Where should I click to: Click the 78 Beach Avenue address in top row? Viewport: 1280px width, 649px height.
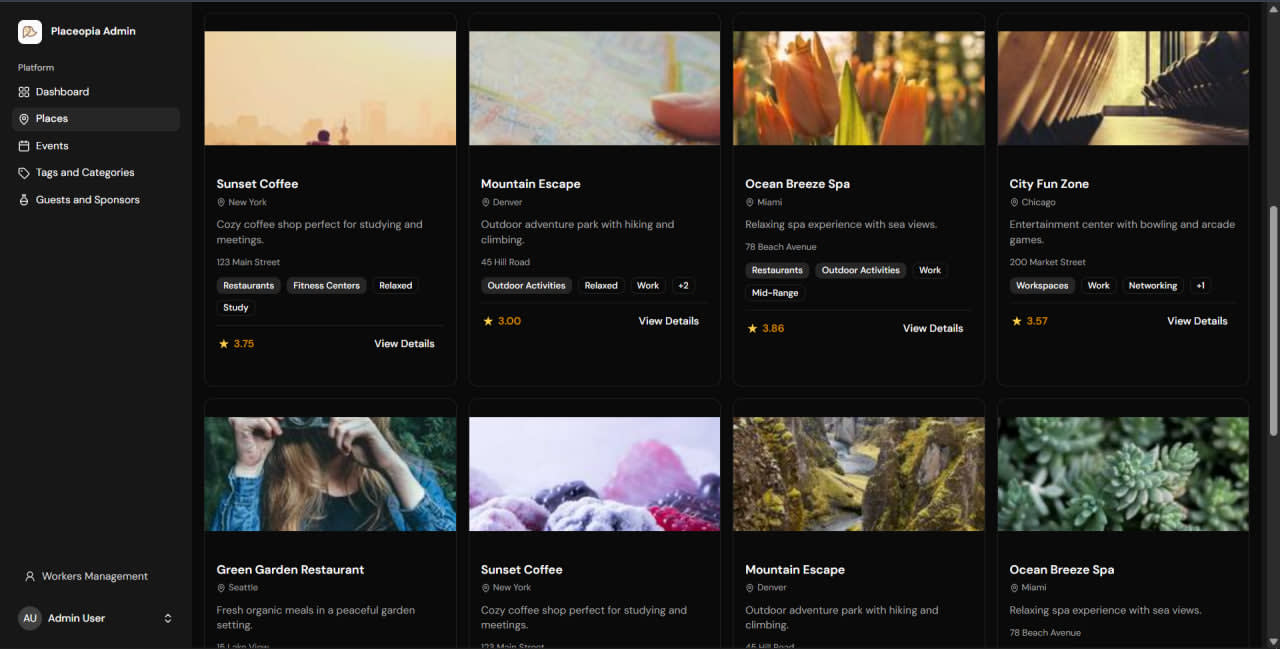click(x=781, y=247)
